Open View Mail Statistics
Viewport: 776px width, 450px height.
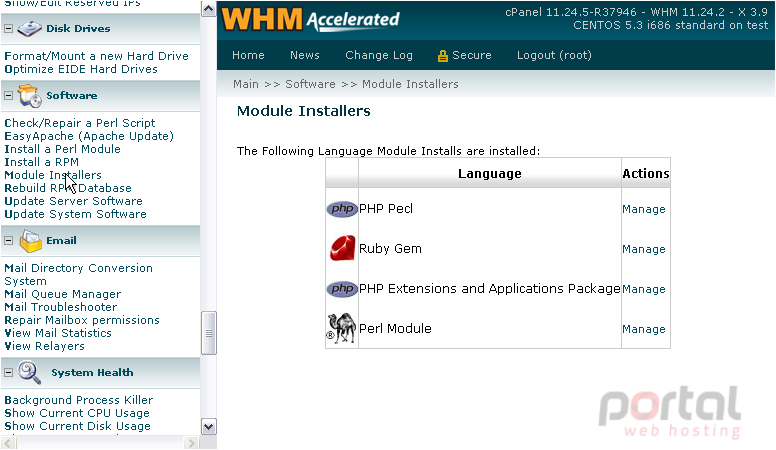58,333
